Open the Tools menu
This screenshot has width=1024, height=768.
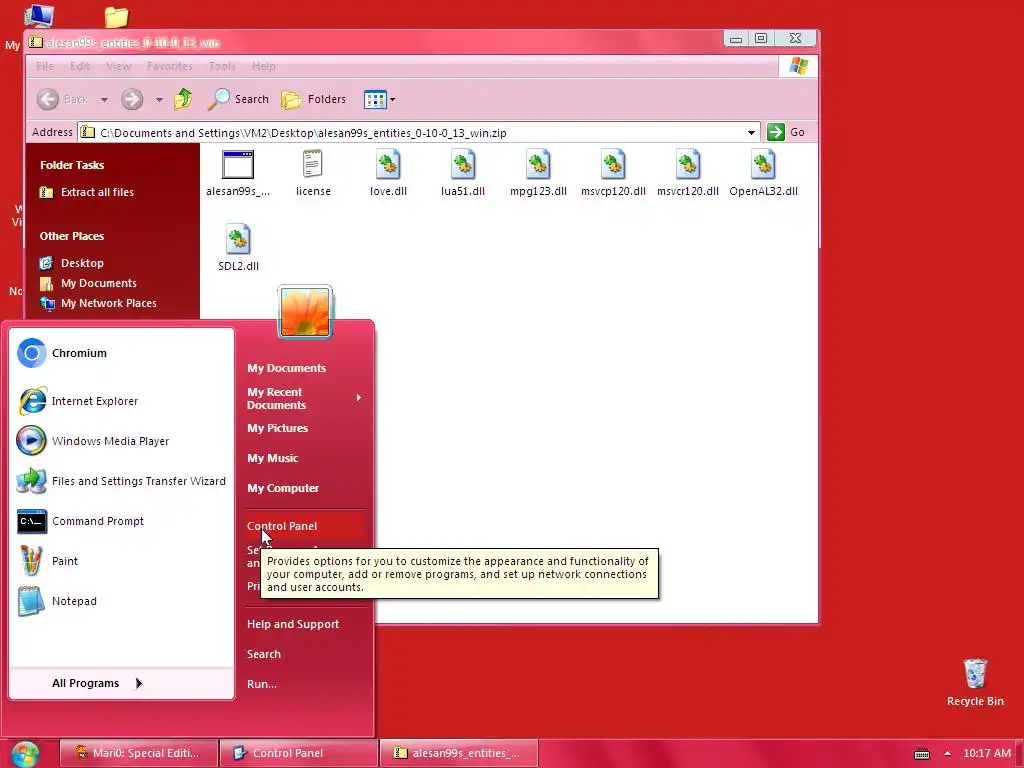(x=222, y=66)
